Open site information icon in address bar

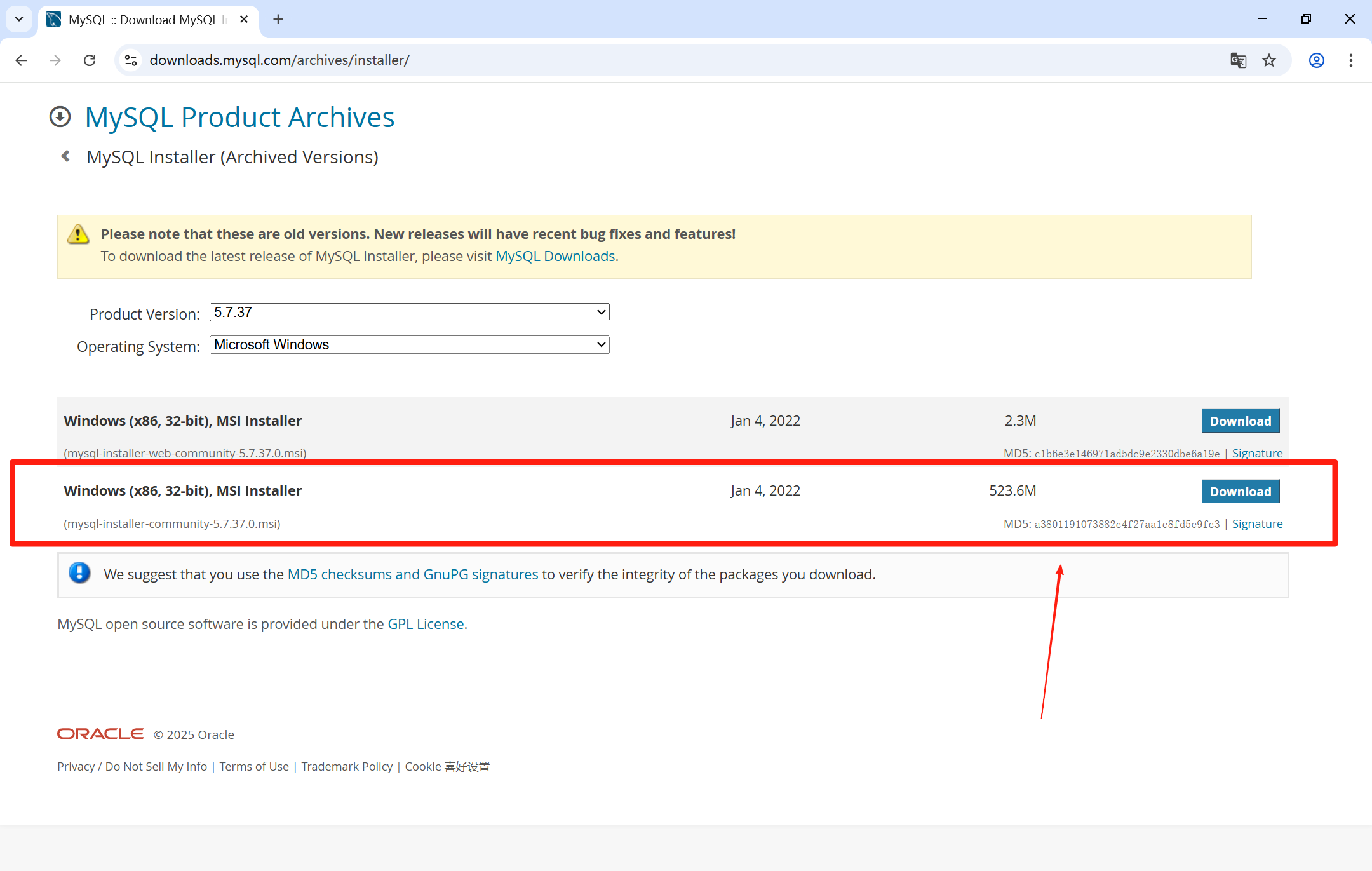(131, 60)
